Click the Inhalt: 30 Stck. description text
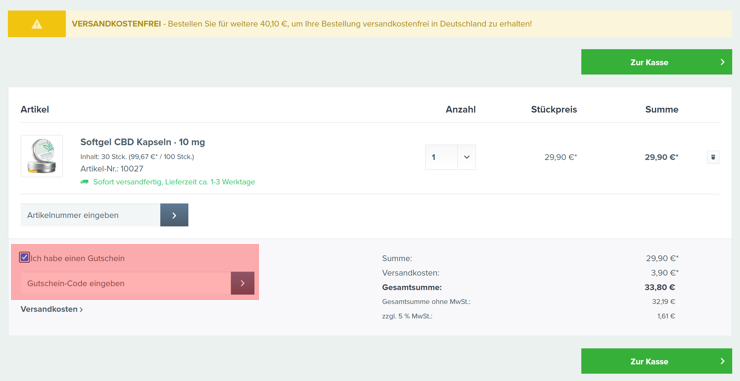 pyautogui.click(x=137, y=156)
